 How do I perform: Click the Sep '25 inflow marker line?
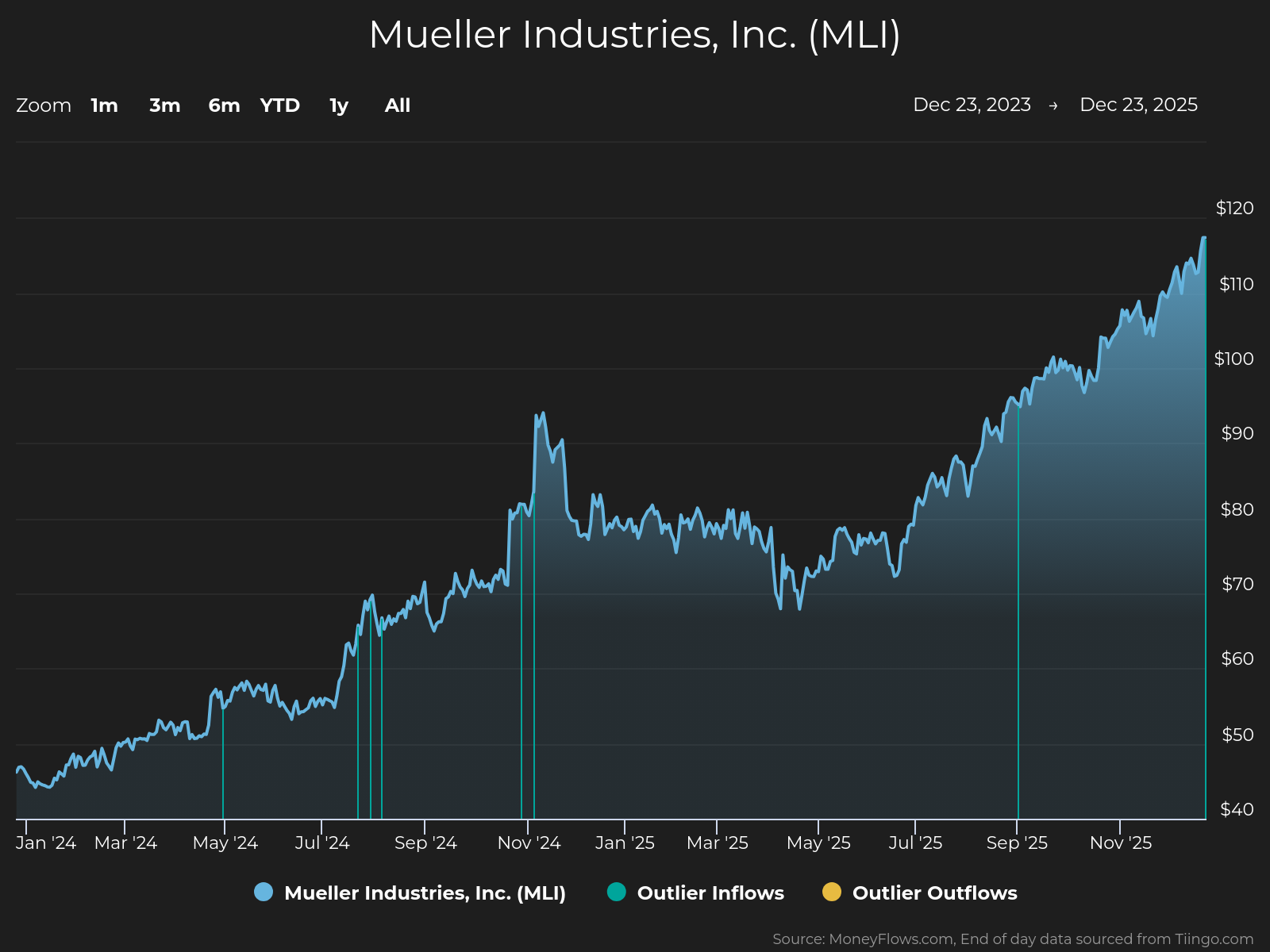[1018, 611]
